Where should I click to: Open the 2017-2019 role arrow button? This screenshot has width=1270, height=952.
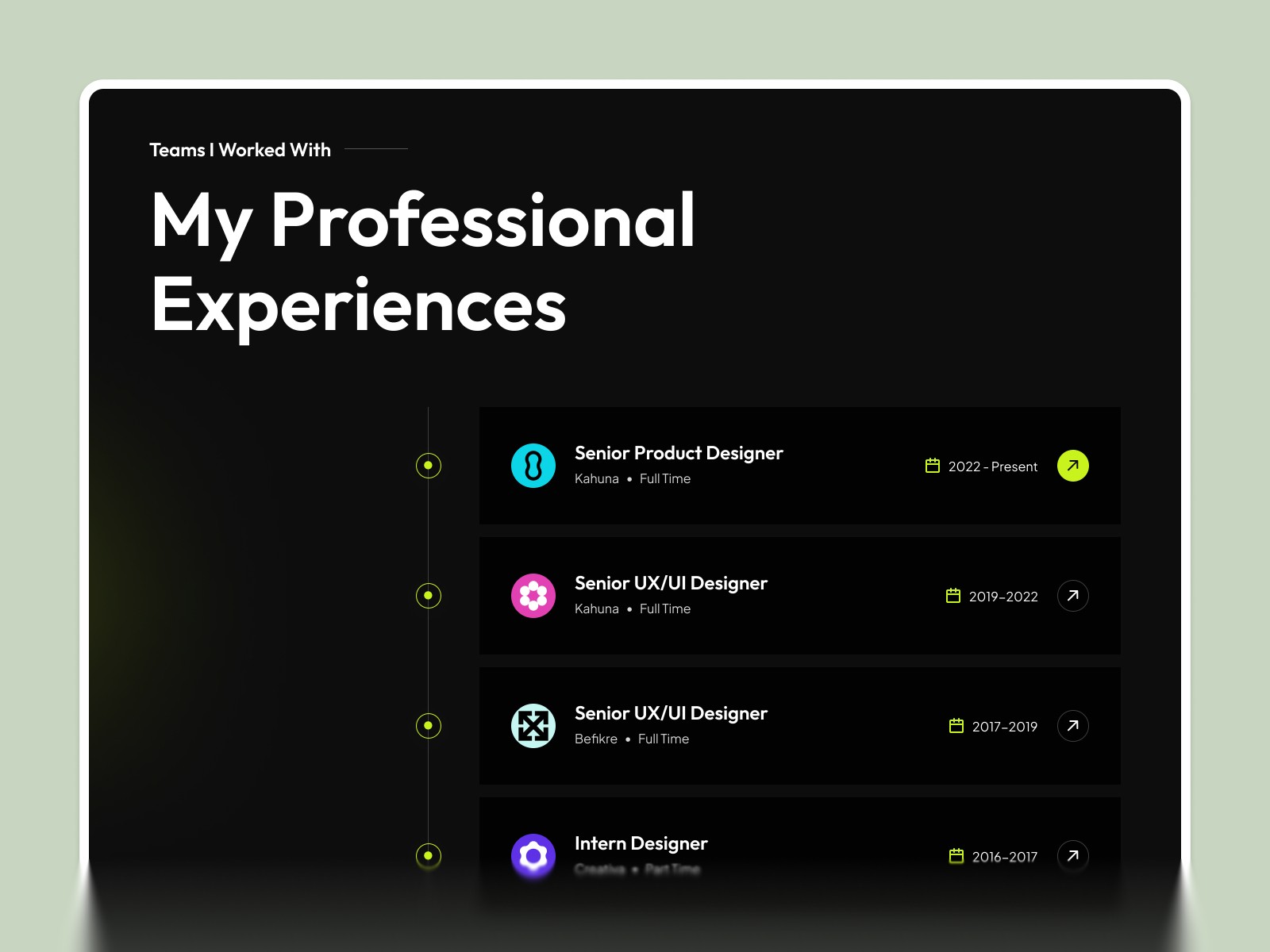click(x=1073, y=726)
